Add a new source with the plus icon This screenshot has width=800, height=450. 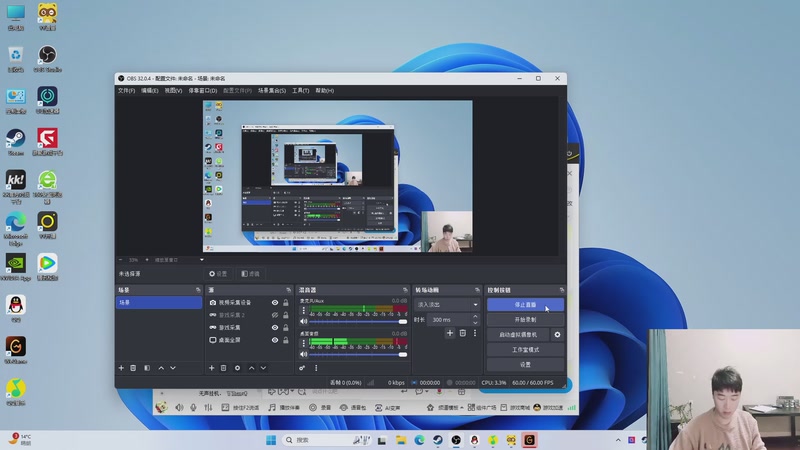[212, 368]
